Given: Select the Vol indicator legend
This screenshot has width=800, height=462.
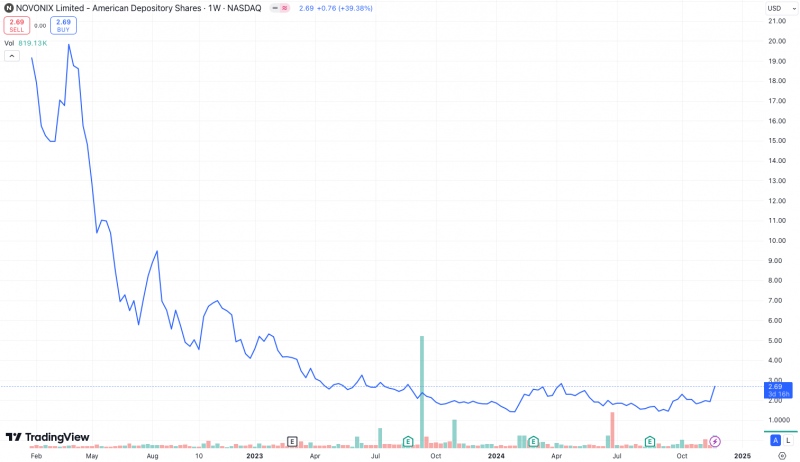Looking at the screenshot, I should pyautogui.click(x=9, y=43).
